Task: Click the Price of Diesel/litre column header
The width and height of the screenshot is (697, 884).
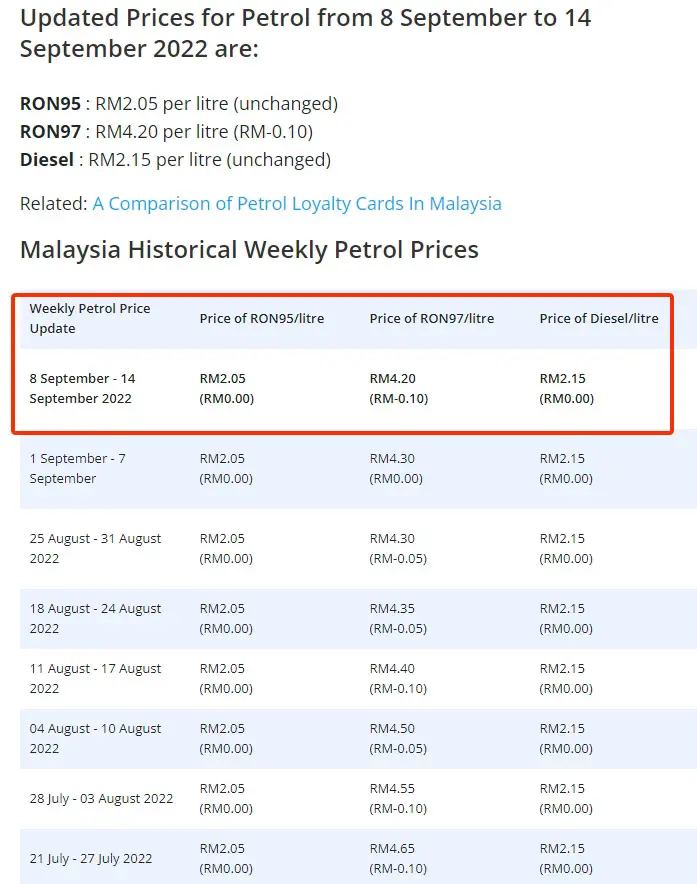Action: (x=599, y=319)
